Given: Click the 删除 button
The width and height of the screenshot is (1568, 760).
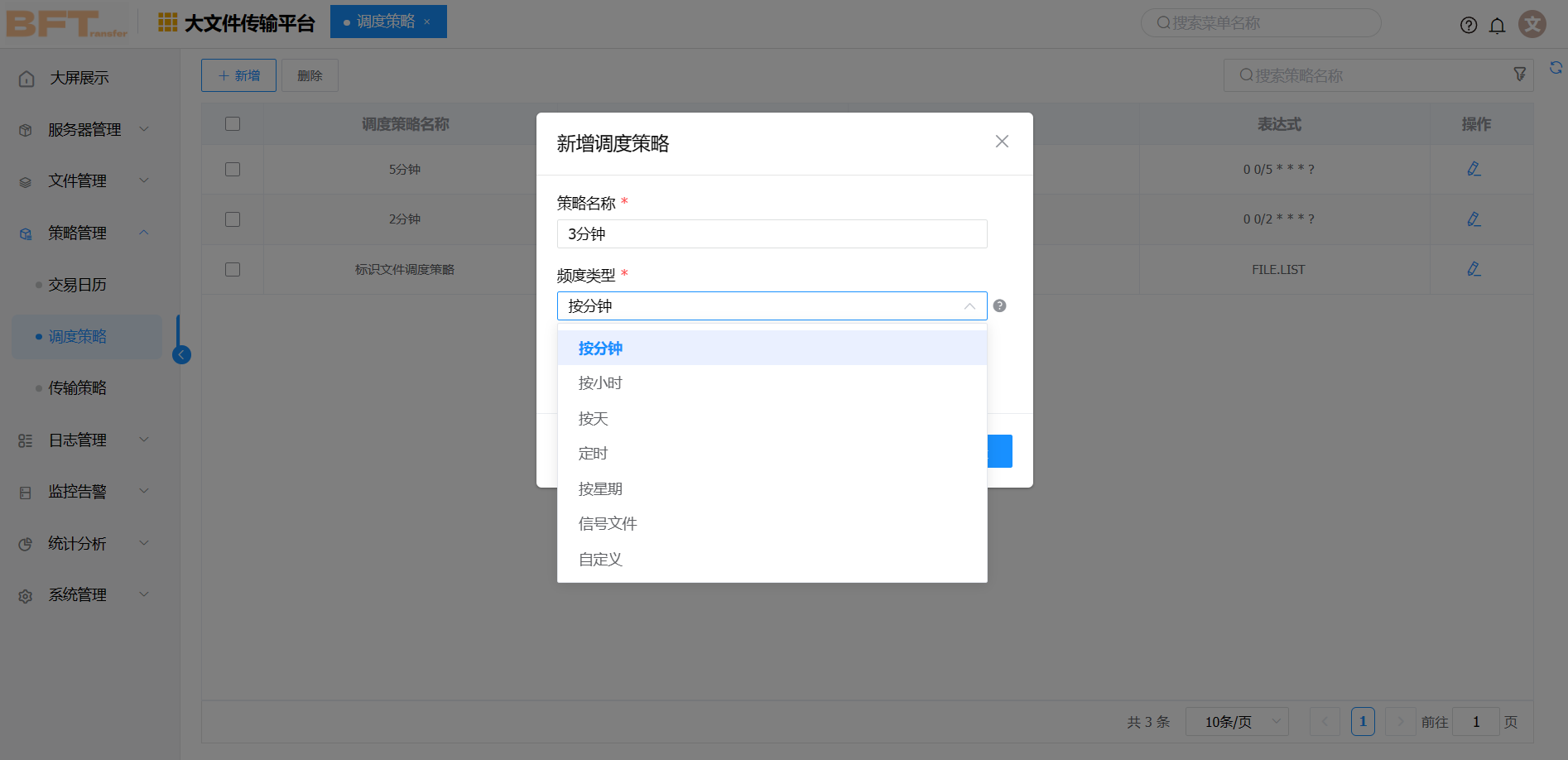Looking at the screenshot, I should pos(310,75).
